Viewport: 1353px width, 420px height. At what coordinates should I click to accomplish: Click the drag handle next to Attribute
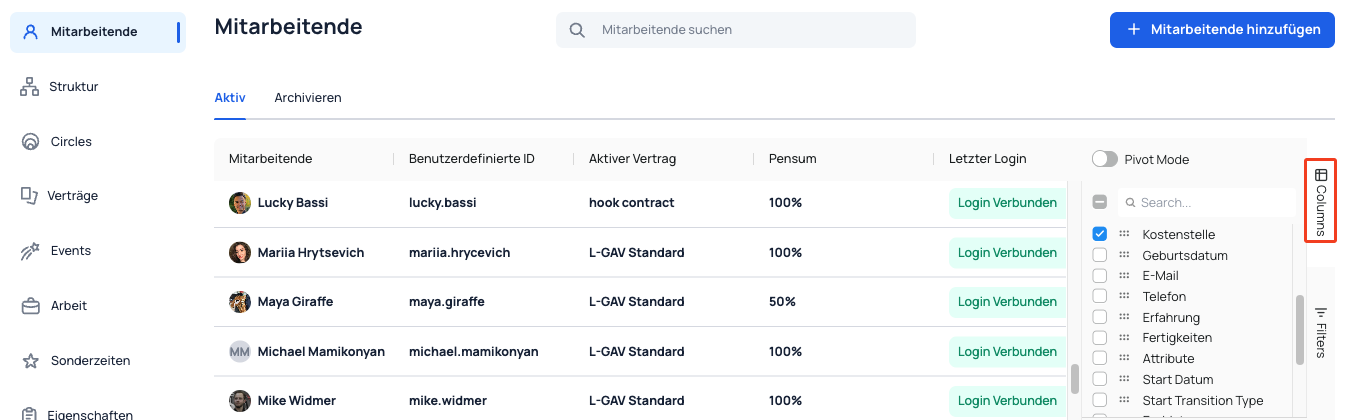[x=1124, y=358]
